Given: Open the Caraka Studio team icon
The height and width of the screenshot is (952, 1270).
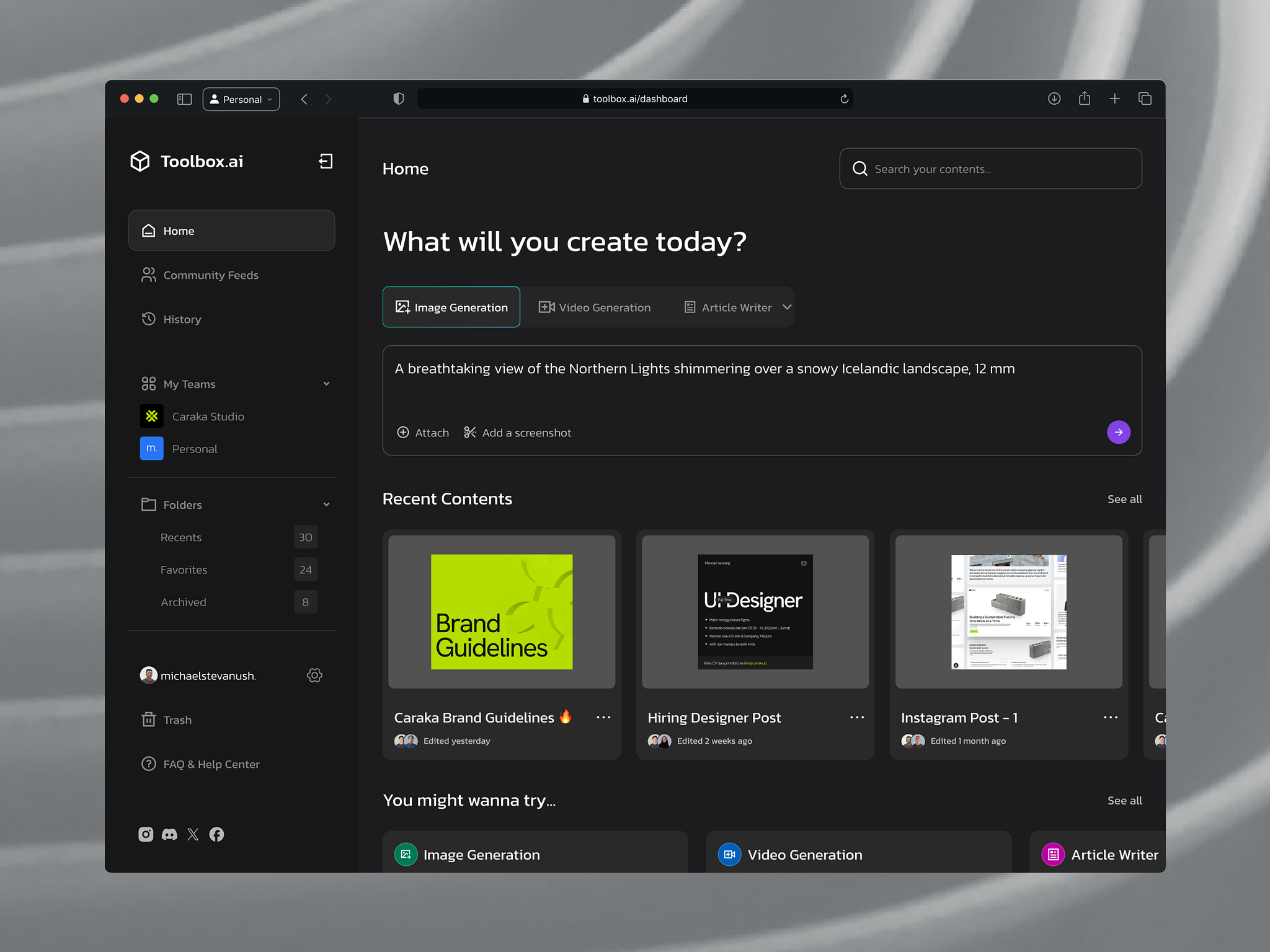Looking at the screenshot, I should pos(151,416).
